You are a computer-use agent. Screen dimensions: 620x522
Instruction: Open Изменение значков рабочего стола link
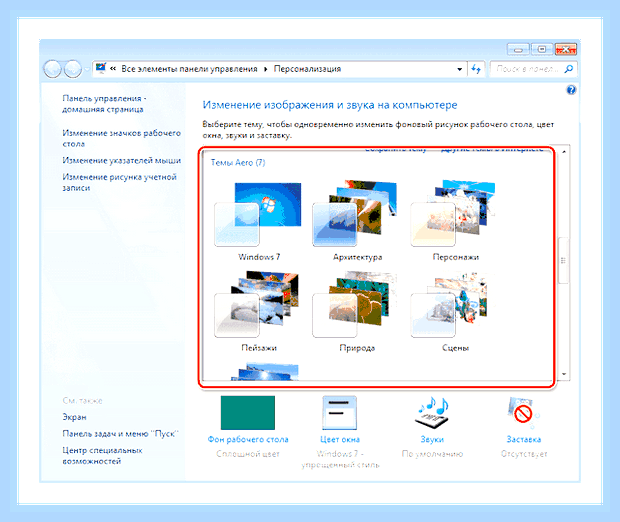pyautogui.click(x=121, y=138)
